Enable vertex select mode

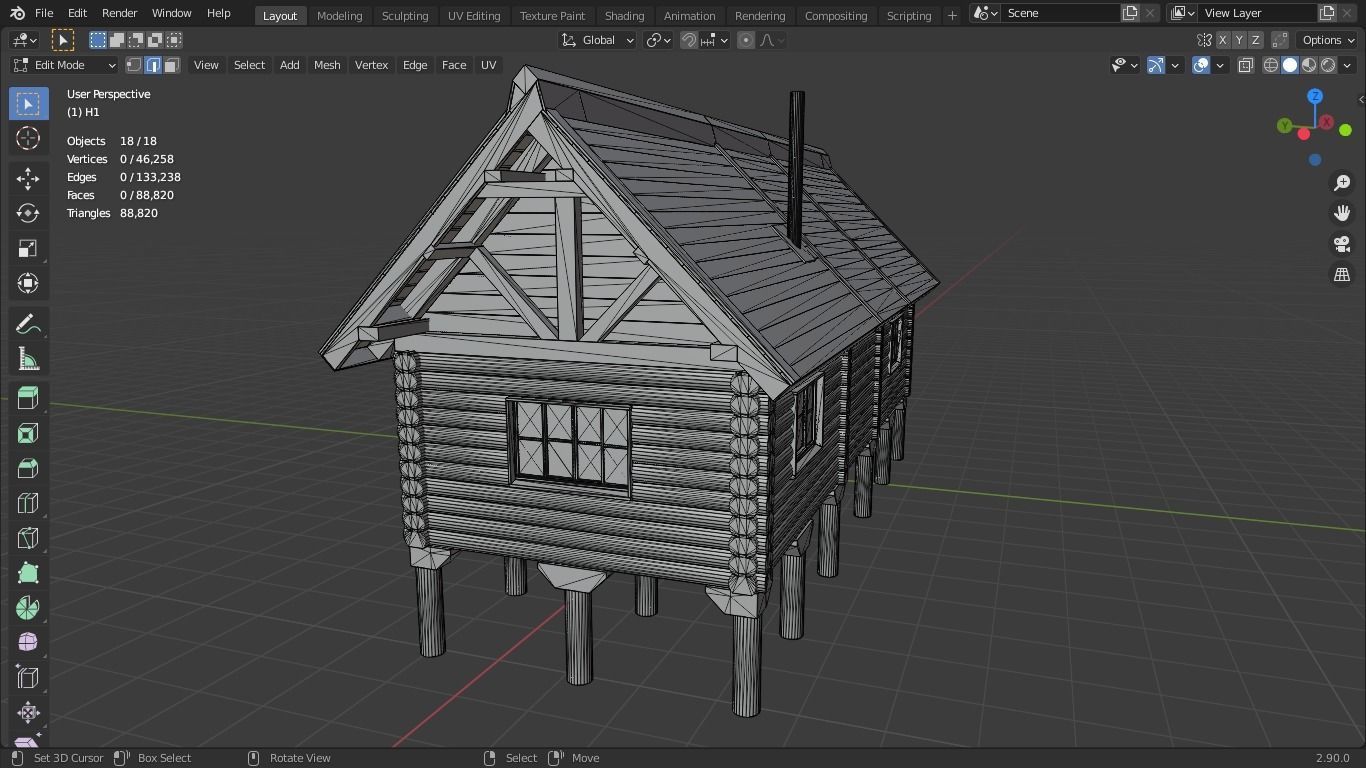(134, 65)
